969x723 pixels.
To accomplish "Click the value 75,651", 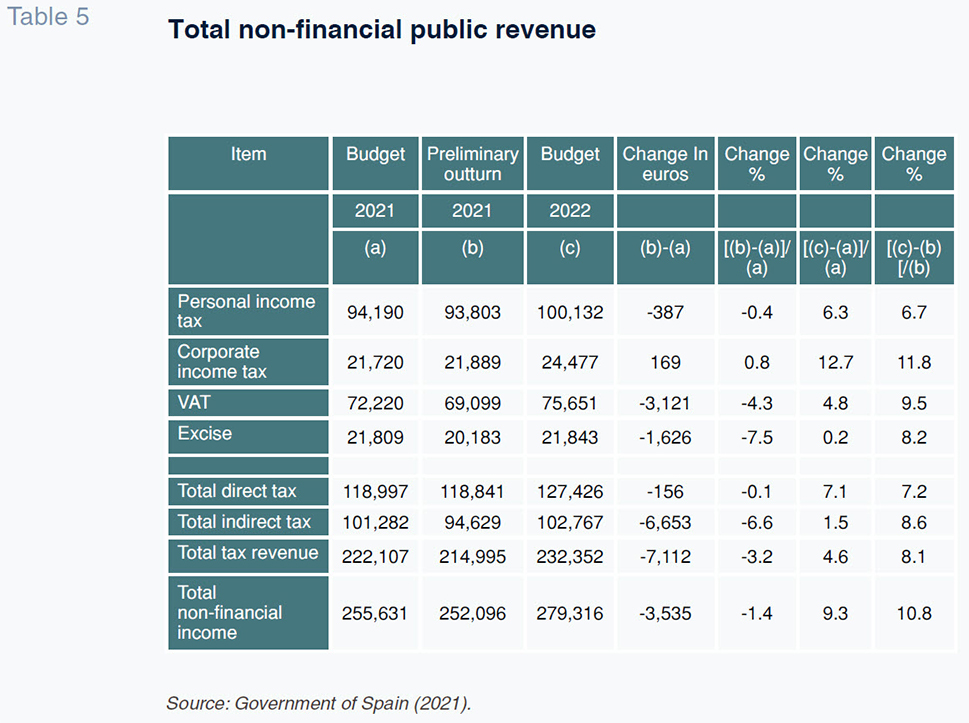I will click(570, 404).
